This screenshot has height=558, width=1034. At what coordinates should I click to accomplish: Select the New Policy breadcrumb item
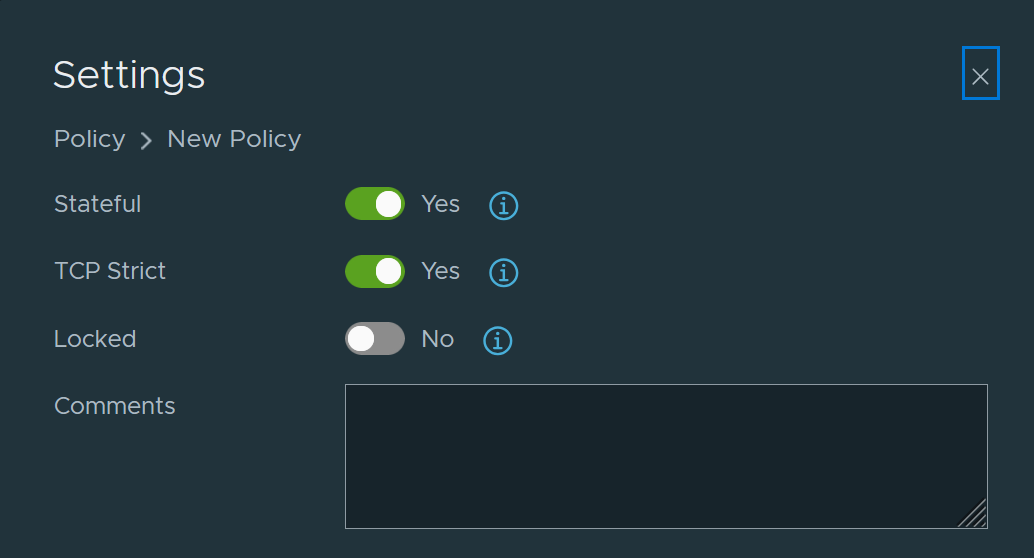[234, 139]
